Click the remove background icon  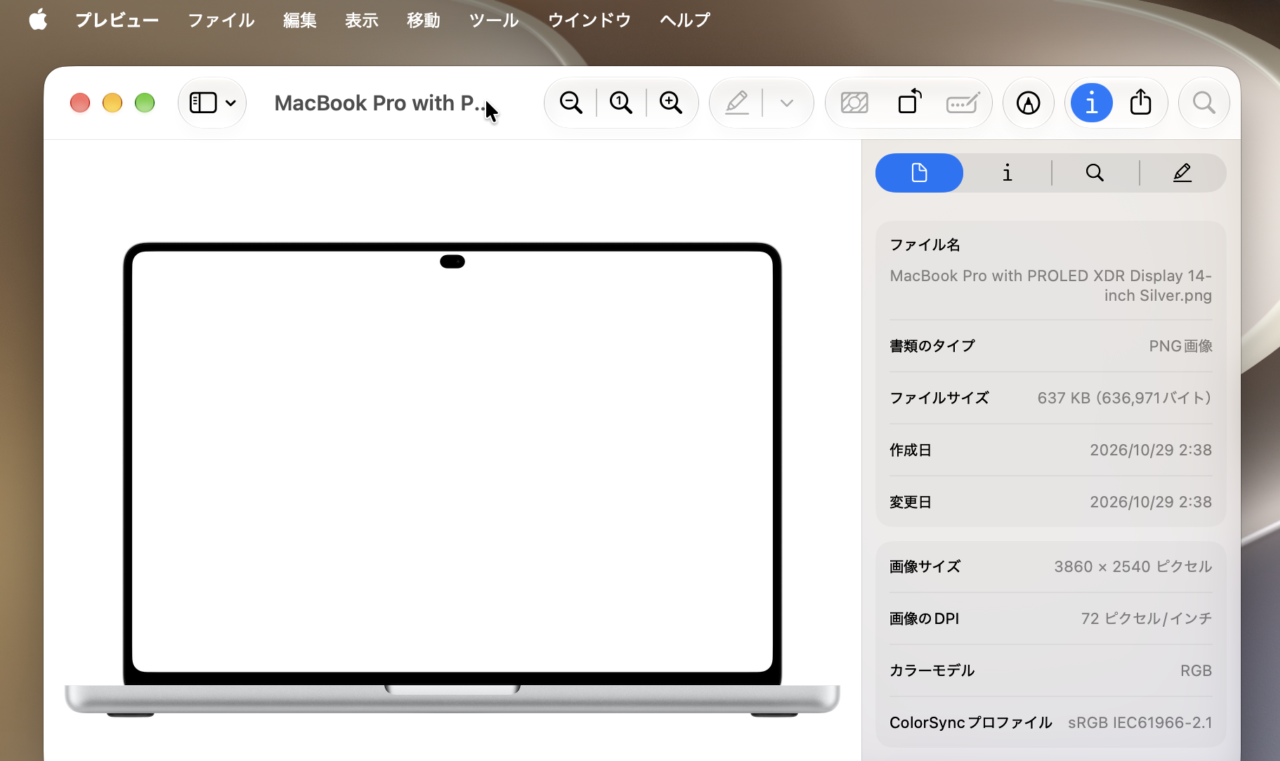pos(854,103)
